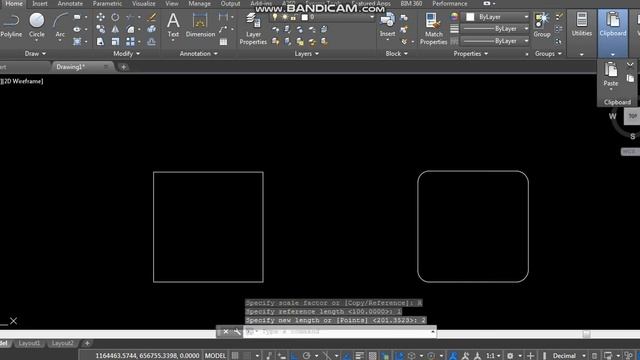Toggle grid display in status bar
The image size is (640, 360).
(x=235, y=356)
